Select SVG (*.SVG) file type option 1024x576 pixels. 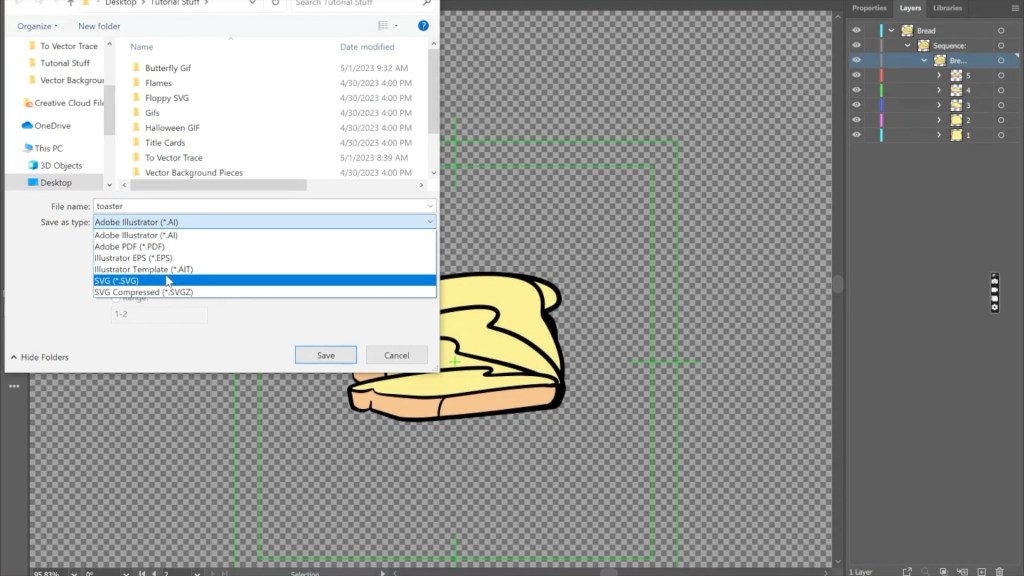264,281
